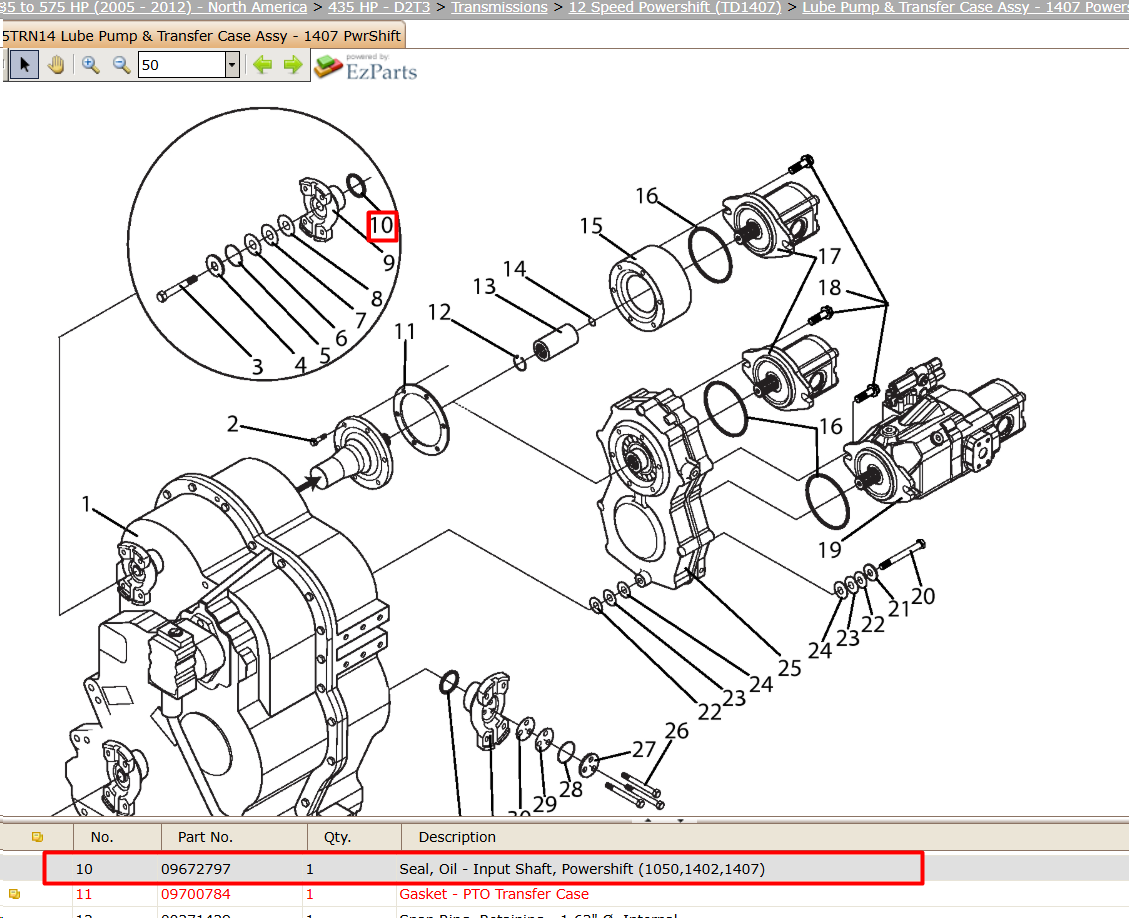The width and height of the screenshot is (1129, 918).
Task: Click the notes icon in the table header
Action: pyautogui.click(x=37, y=837)
